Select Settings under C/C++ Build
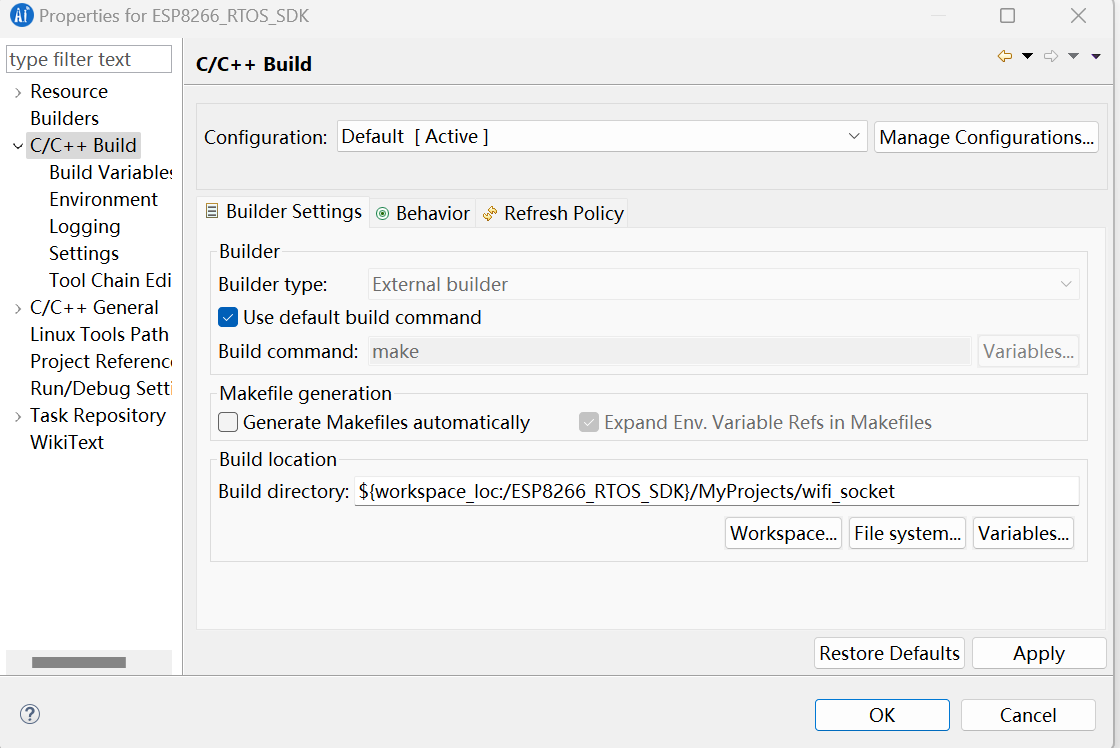This screenshot has width=1120, height=748. point(84,254)
